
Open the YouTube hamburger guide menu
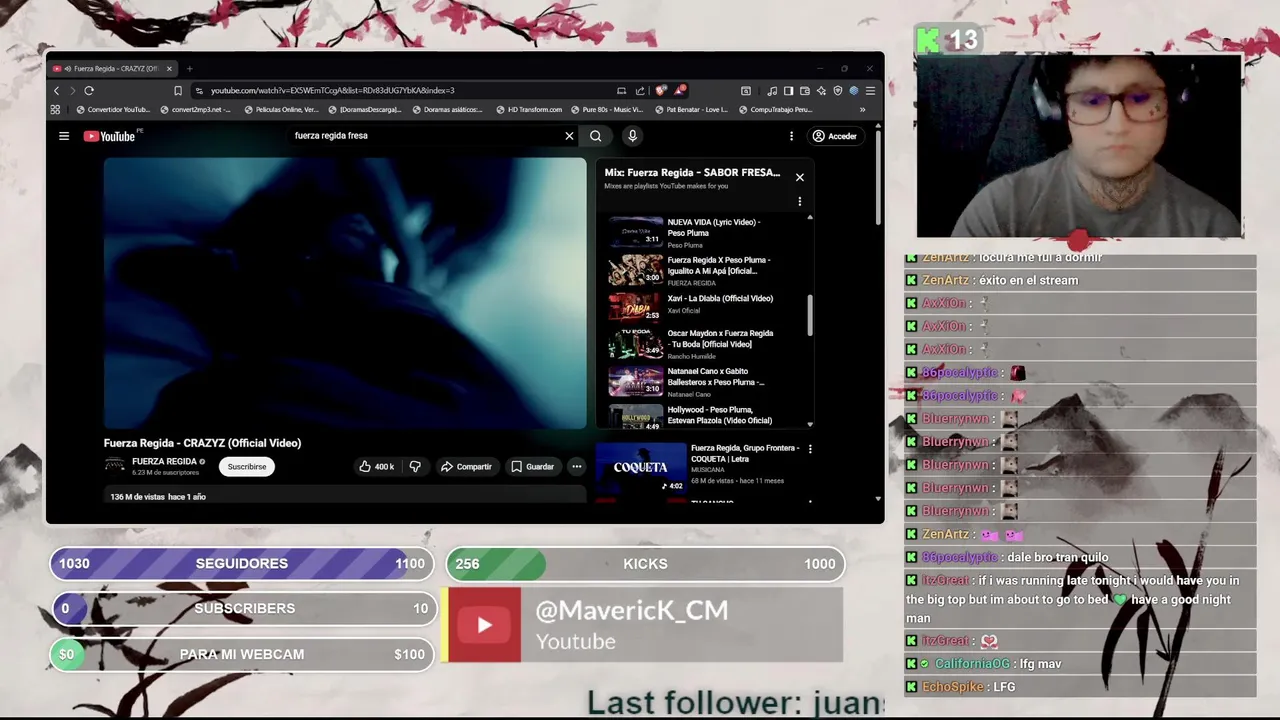[x=64, y=136]
